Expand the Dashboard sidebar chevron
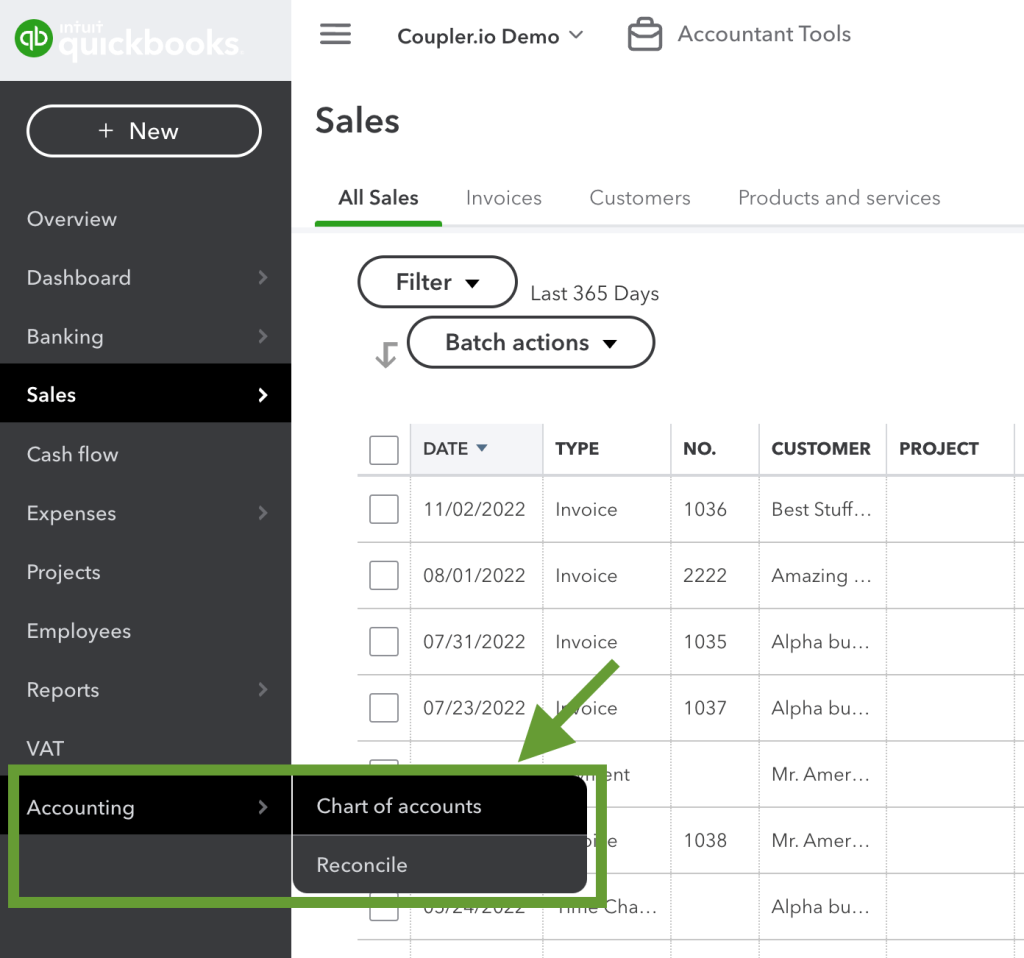Image resolution: width=1024 pixels, height=958 pixels. pos(263,278)
